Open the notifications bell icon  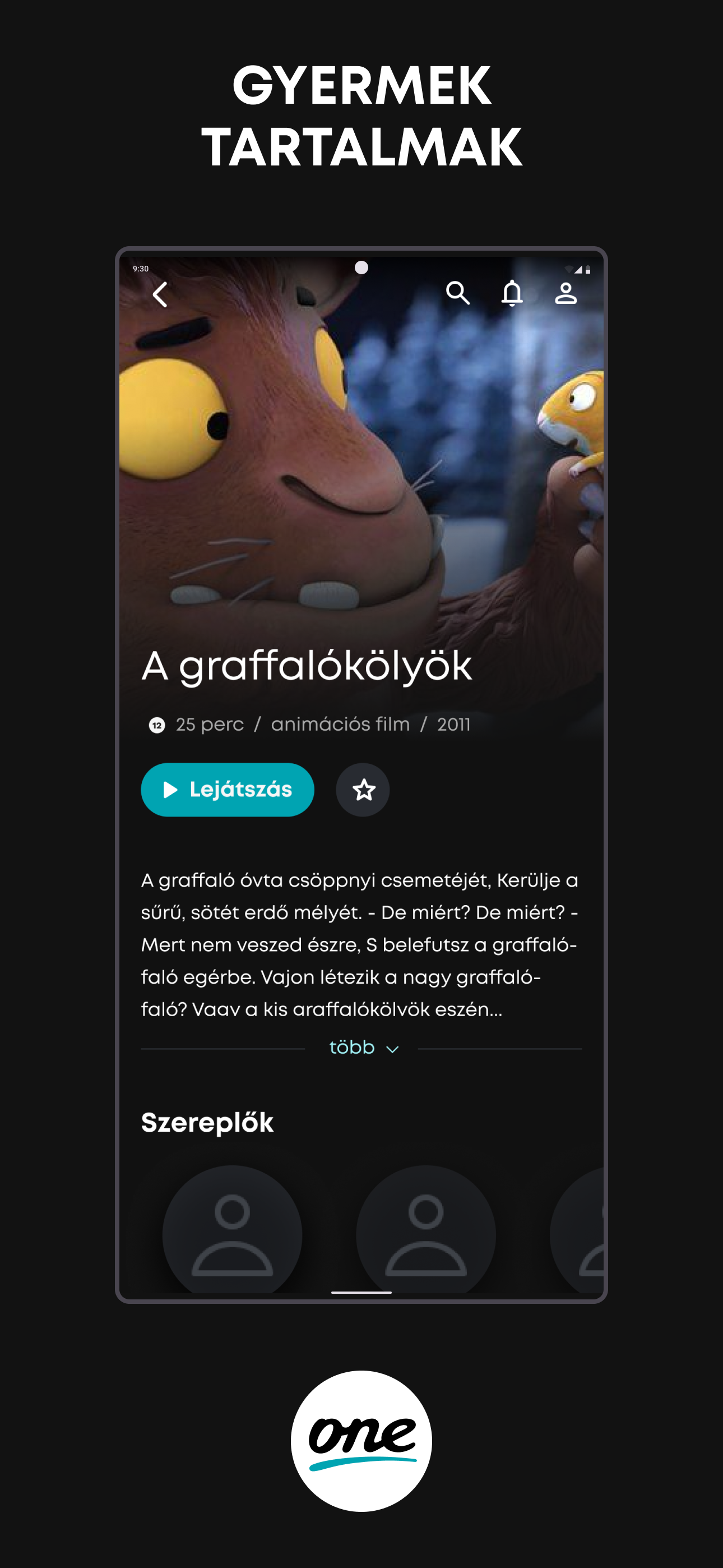point(512,293)
